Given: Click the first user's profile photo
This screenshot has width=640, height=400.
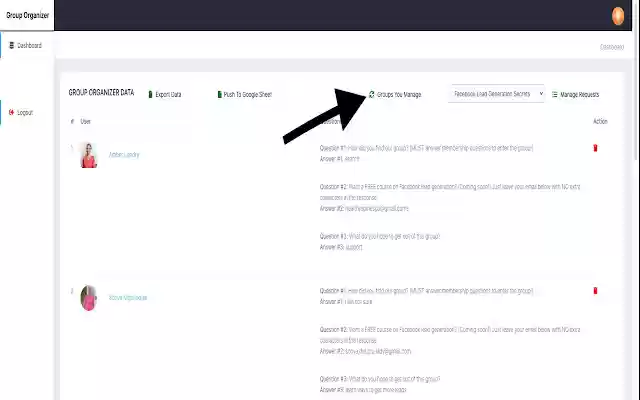Looking at the screenshot, I should click(89, 155).
